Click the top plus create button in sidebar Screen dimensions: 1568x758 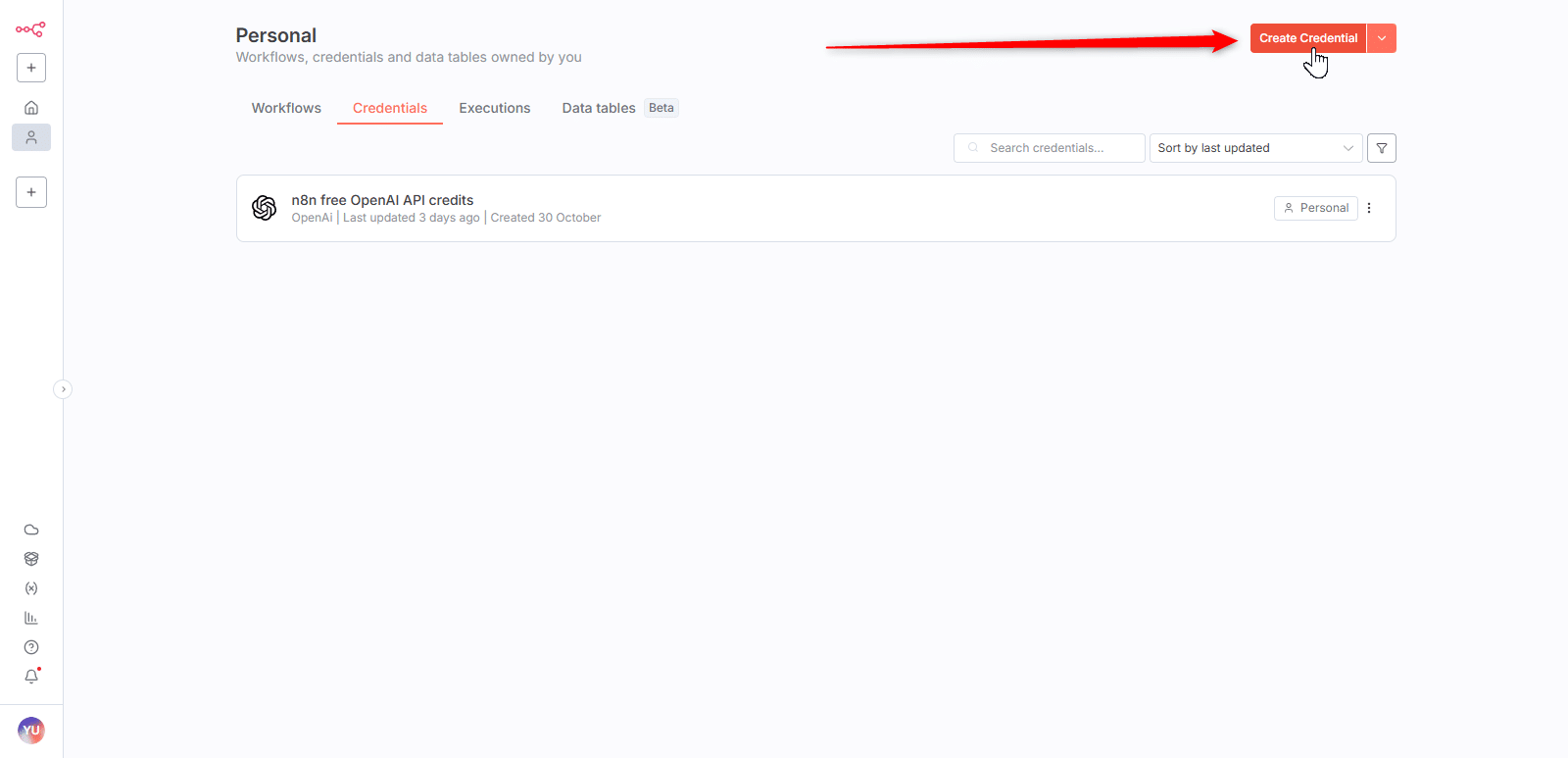pos(31,68)
